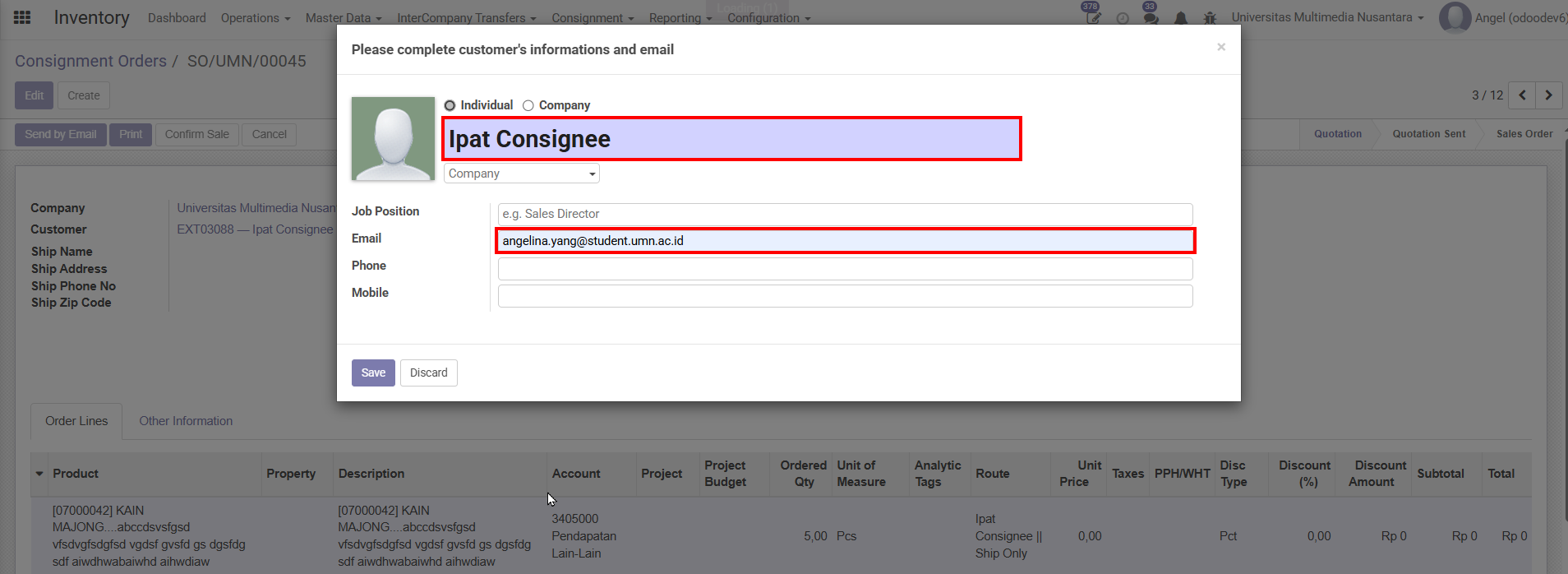This screenshot has width=1568, height=574.
Task: Click the notification bell icon
Action: 1180,18
